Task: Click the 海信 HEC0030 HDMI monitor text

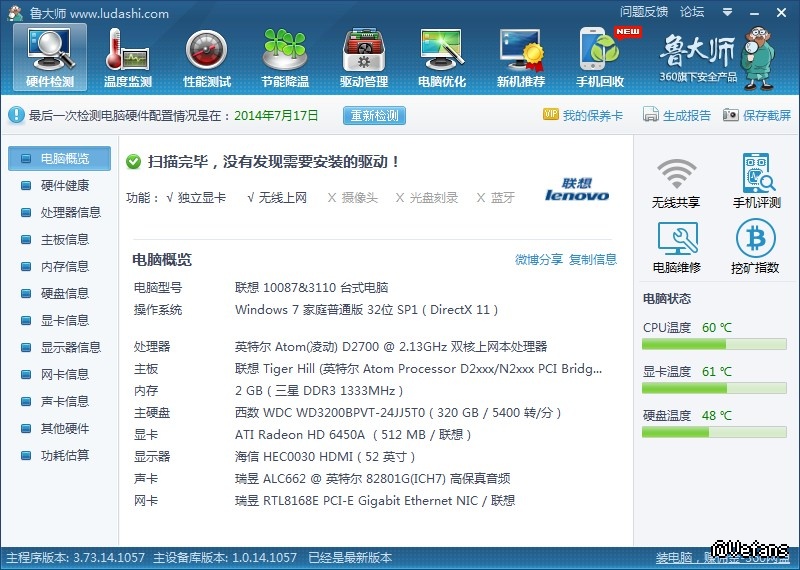Action: [325, 457]
